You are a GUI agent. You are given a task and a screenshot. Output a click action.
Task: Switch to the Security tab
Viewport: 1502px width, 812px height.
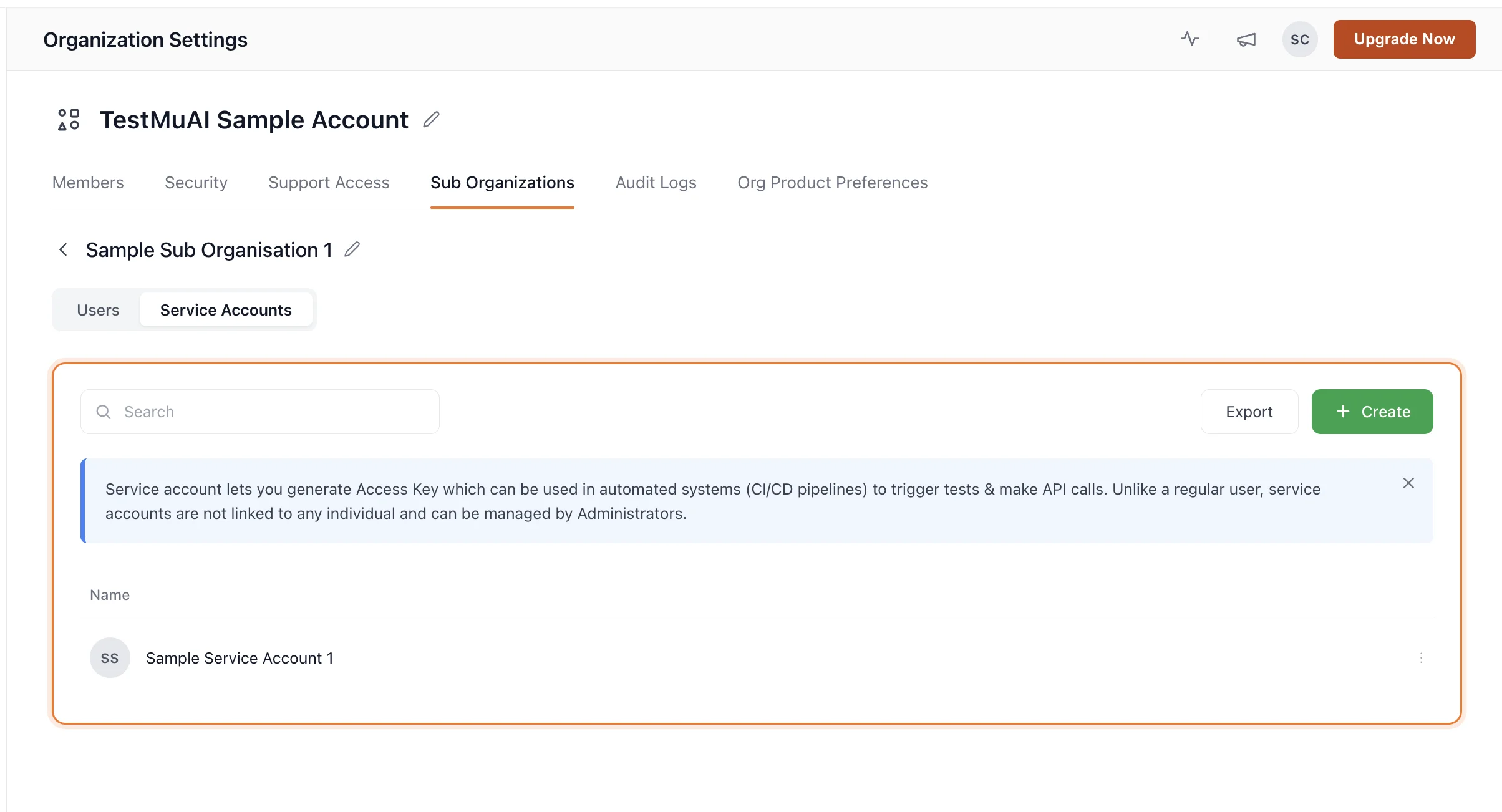point(196,183)
